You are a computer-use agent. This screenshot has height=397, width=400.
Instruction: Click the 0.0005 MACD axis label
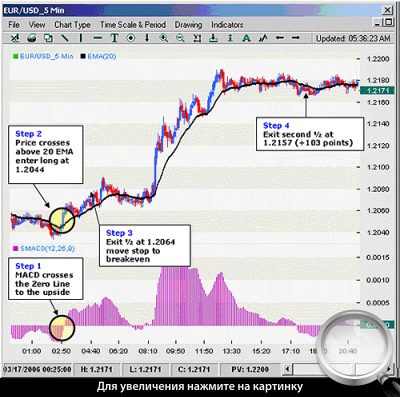click(x=378, y=303)
